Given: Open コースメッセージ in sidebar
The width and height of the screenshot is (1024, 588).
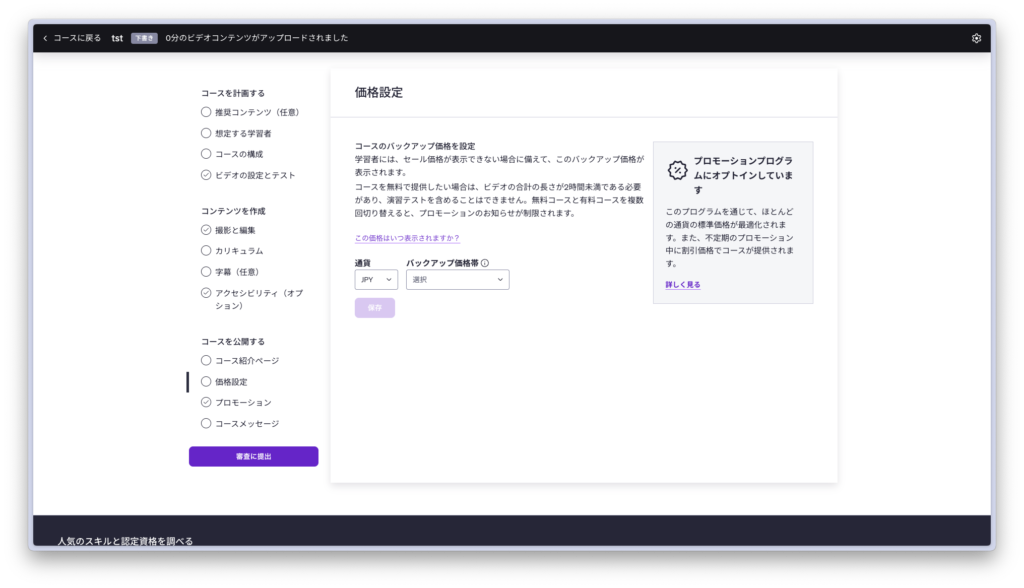Looking at the screenshot, I should coord(246,423).
